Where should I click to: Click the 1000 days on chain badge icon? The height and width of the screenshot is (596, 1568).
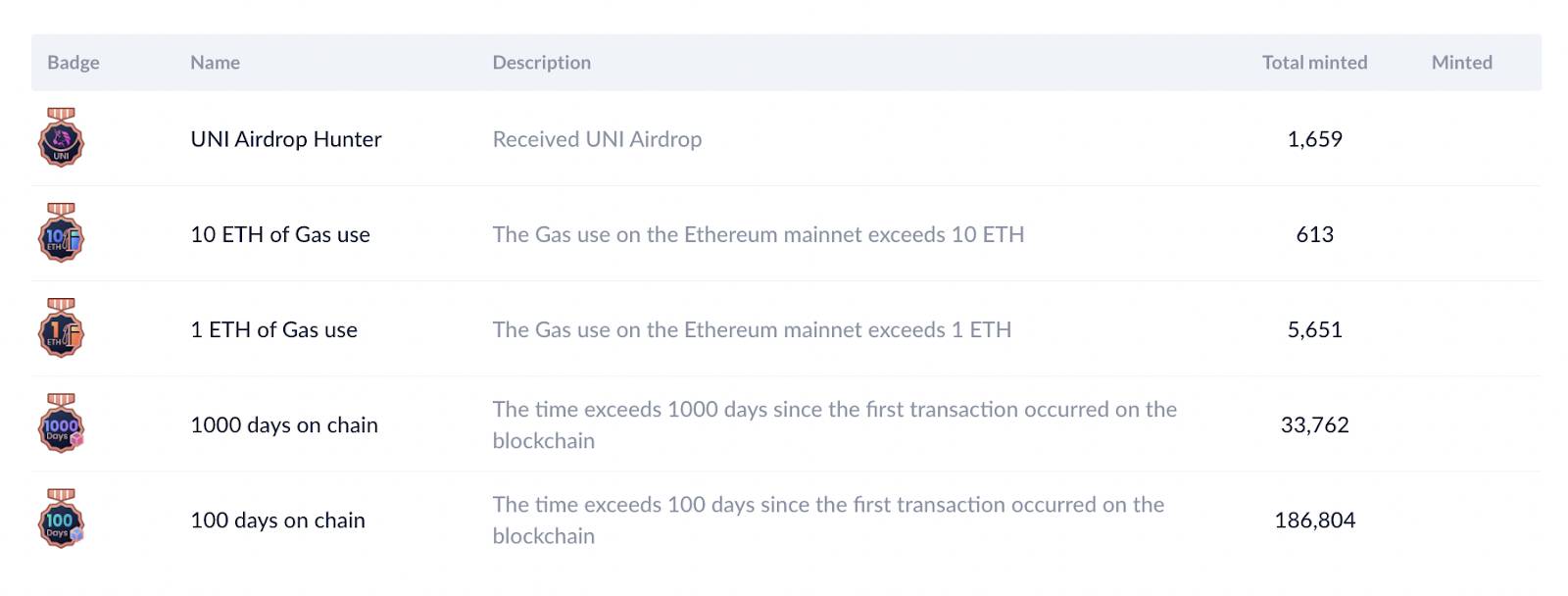[x=61, y=422]
